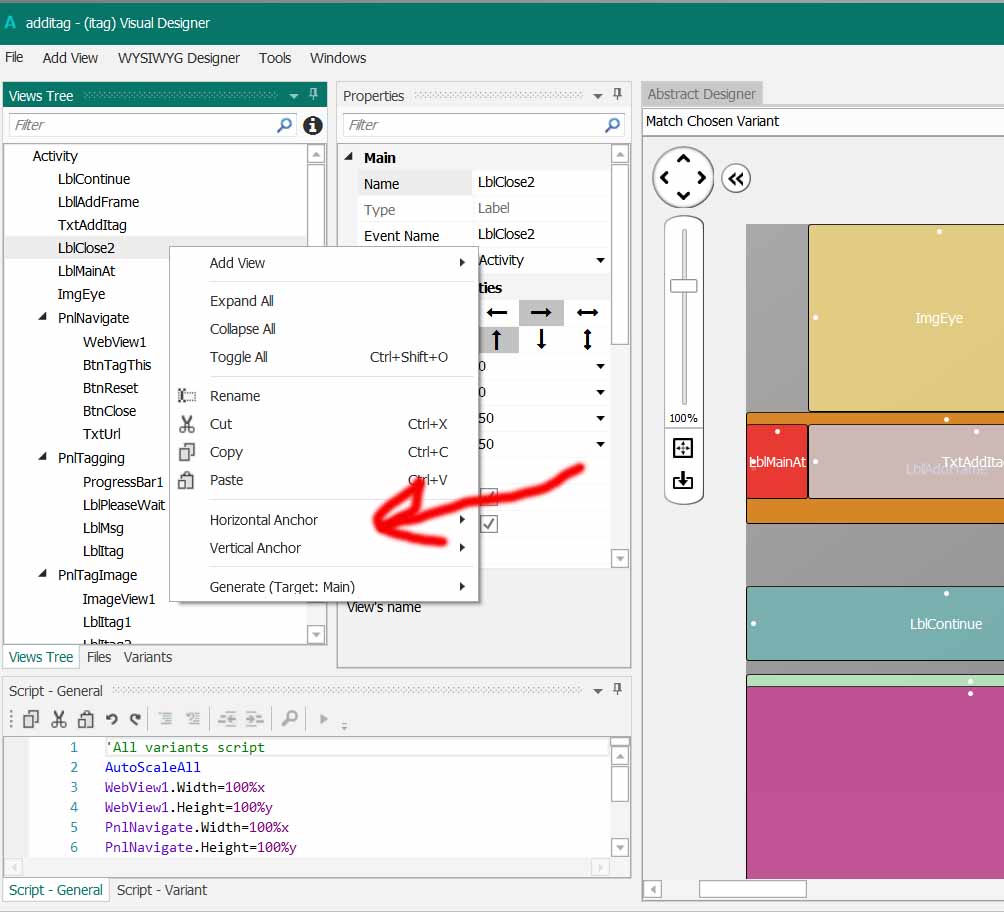Select the bottom vertical anchor arrow

(541, 339)
